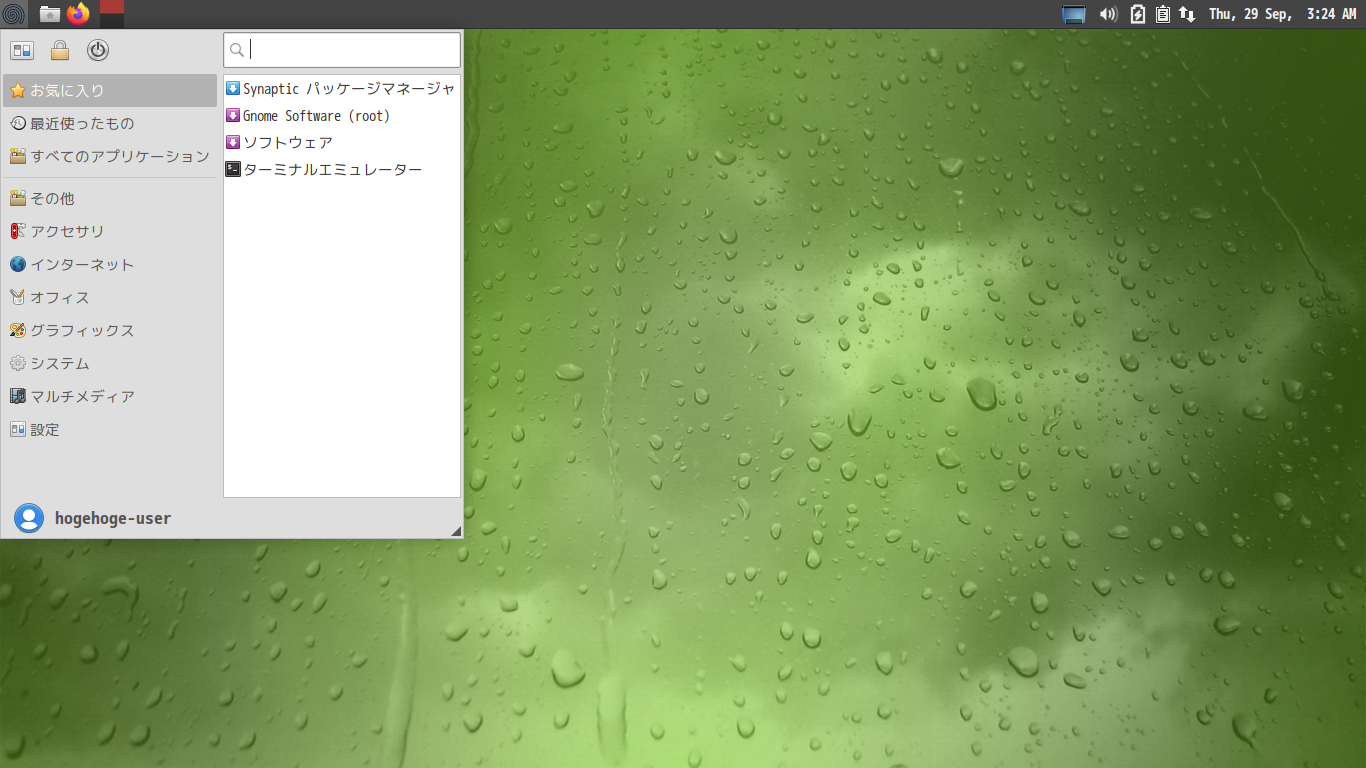Open the volume speaker icon

[1108, 14]
